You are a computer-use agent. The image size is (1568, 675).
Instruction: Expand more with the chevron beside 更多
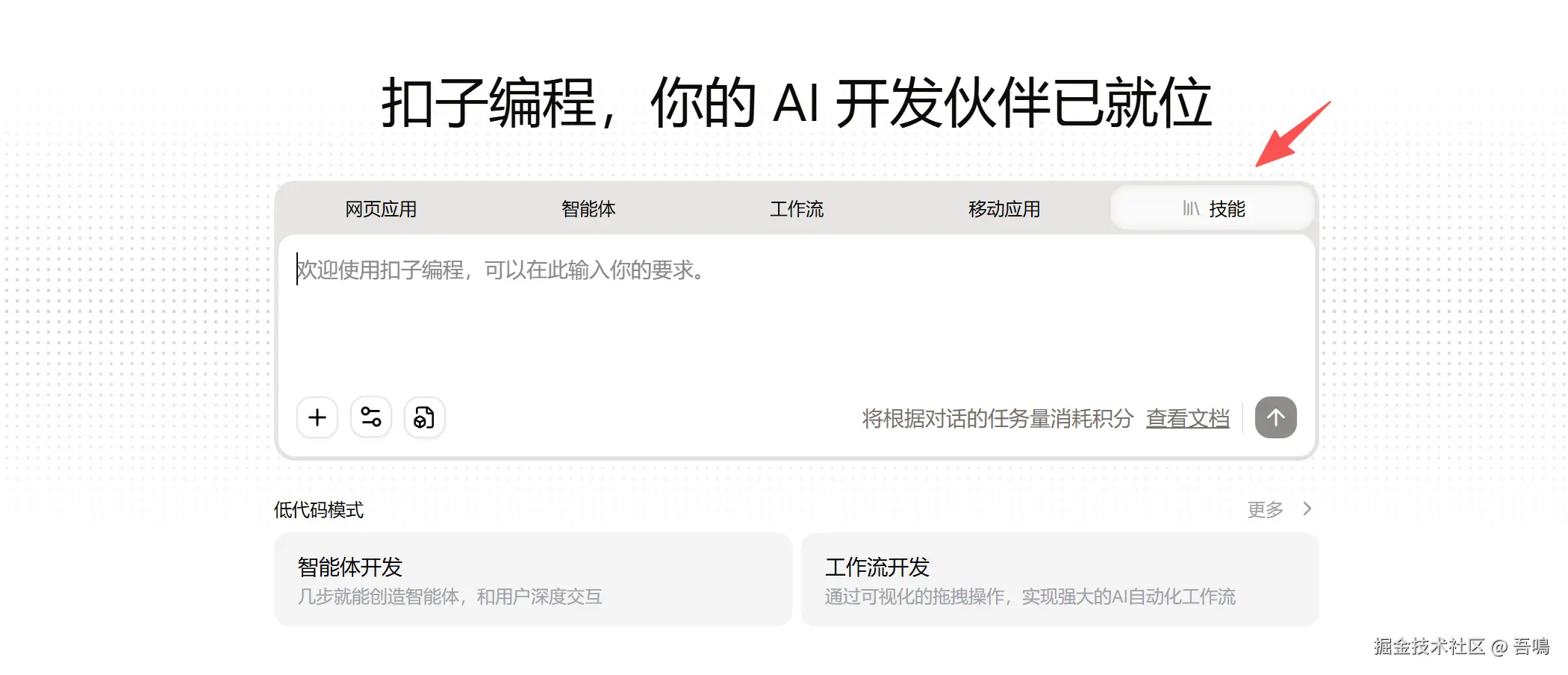coord(1307,508)
